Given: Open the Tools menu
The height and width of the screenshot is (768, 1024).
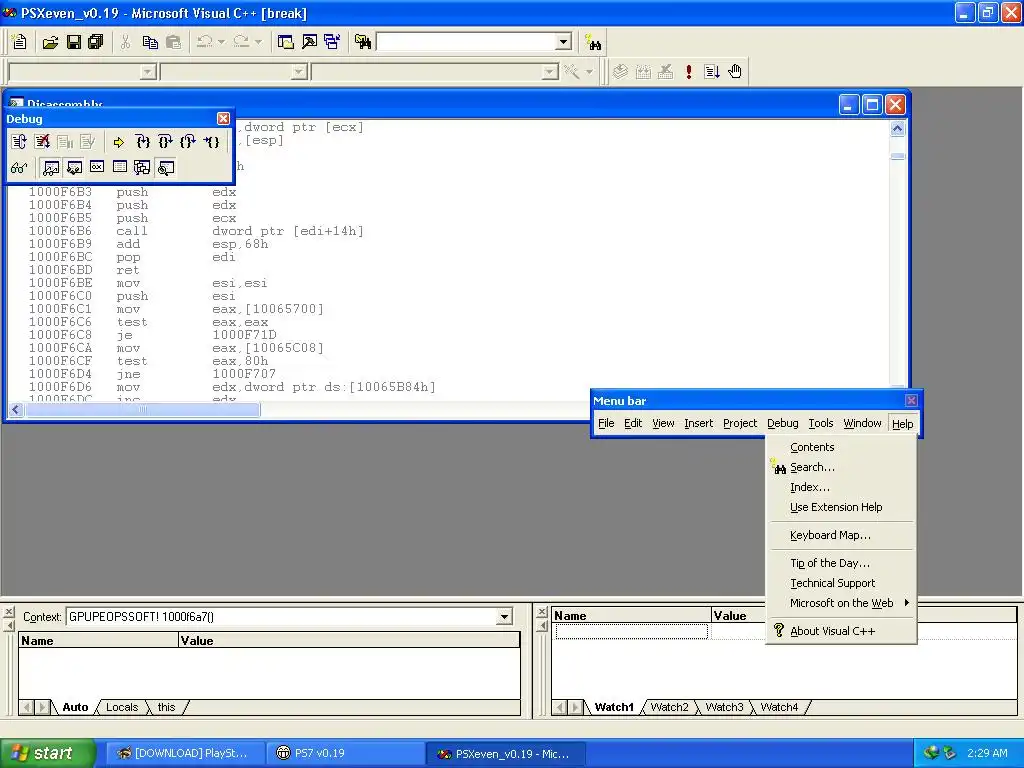Looking at the screenshot, I should (820, 423).
